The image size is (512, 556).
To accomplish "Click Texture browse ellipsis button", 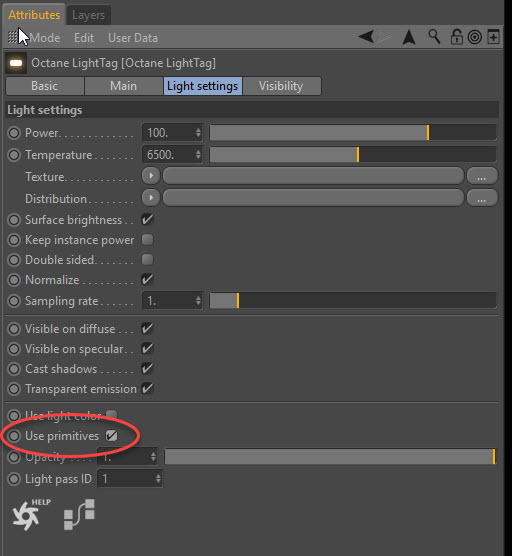I will click(x=482, y=176).
